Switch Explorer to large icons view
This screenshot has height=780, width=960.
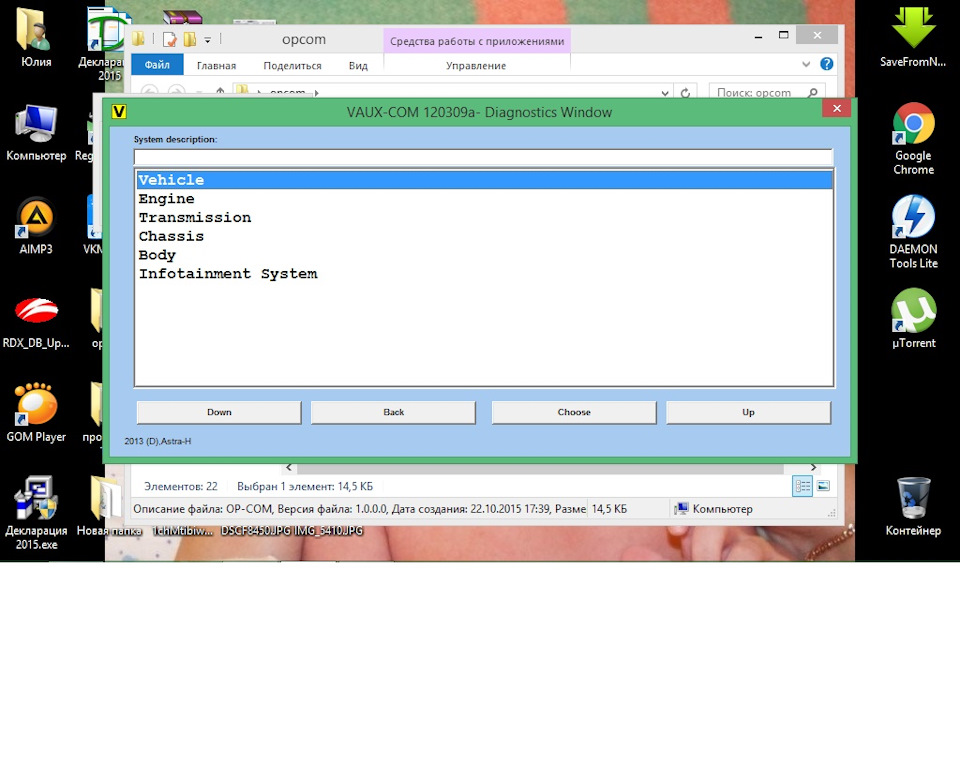(823, 486)
